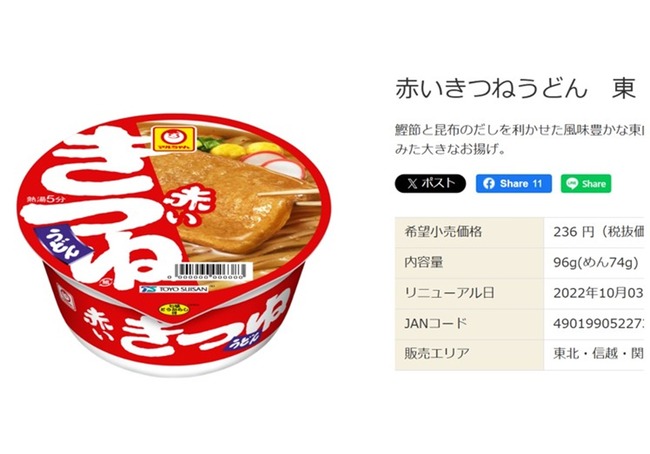Click the JANコード row label
Screen dimensions: 650x454
pyautogui.click(x=436, y=323)
